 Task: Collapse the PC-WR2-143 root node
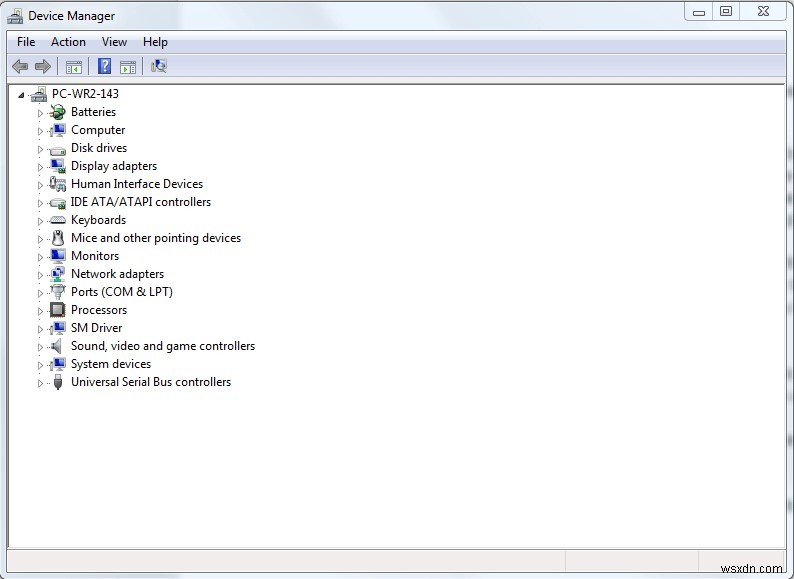pyautogui.click(x=21, y=95)
